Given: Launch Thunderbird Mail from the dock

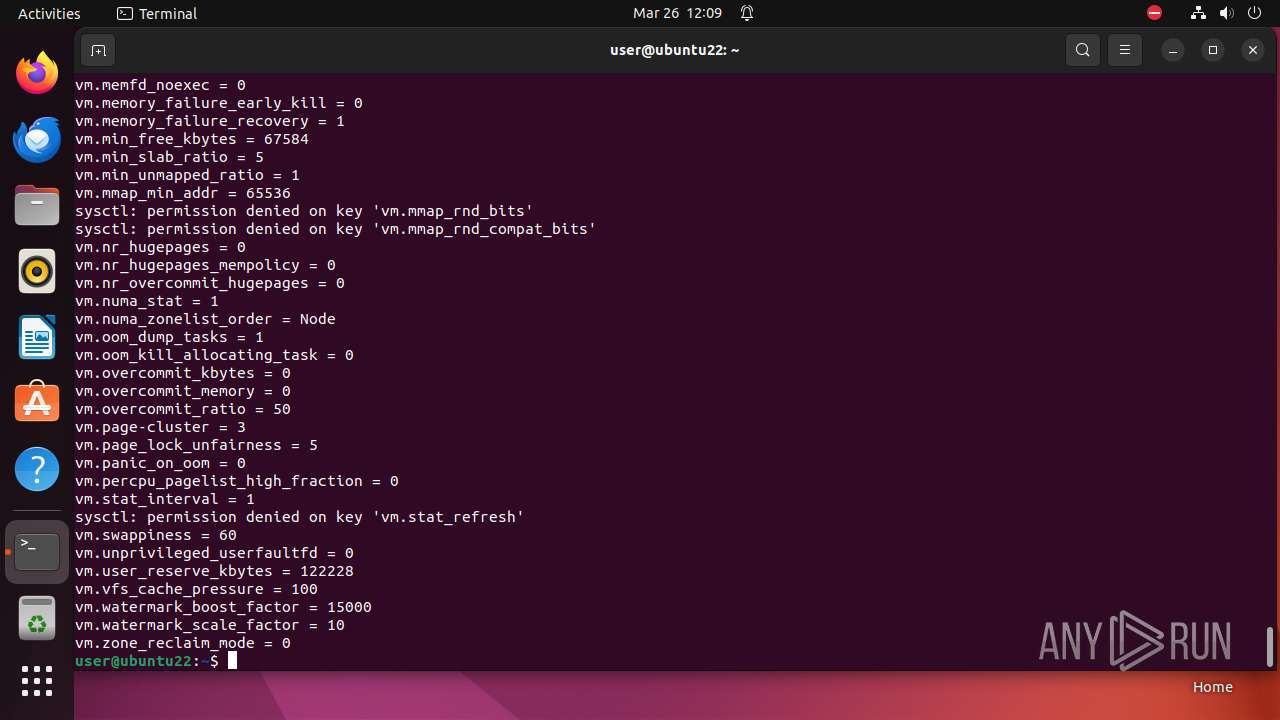Looking at the screenshot, I should pos(37,140).
